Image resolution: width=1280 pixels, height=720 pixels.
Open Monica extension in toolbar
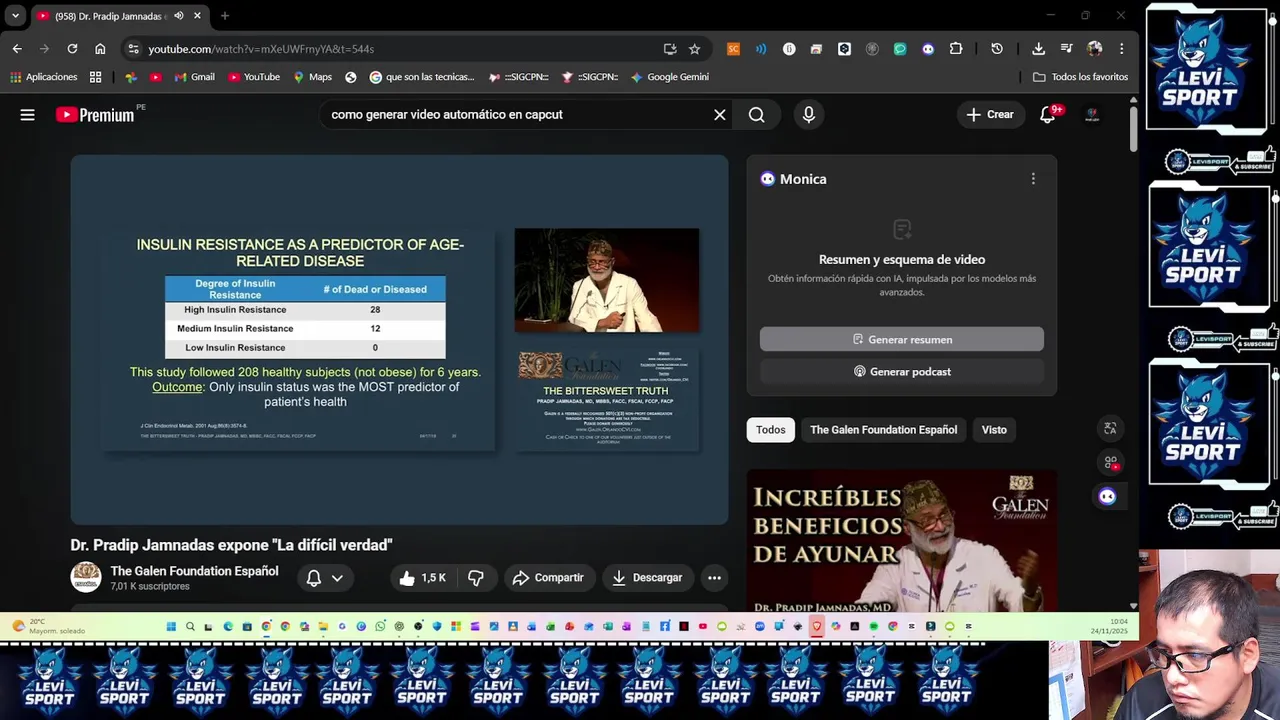pyautogui.click(x=928, y=49)
